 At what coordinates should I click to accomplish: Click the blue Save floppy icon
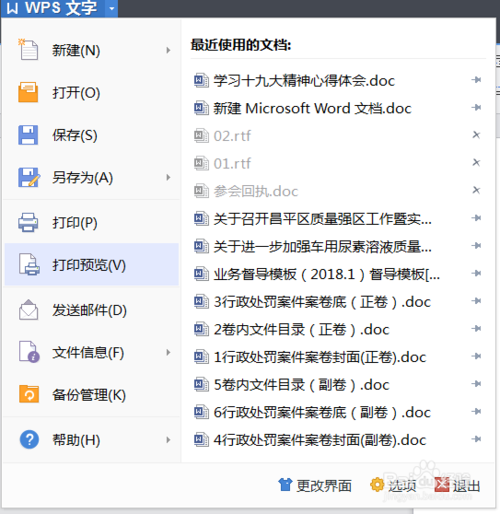click(28, 135)
